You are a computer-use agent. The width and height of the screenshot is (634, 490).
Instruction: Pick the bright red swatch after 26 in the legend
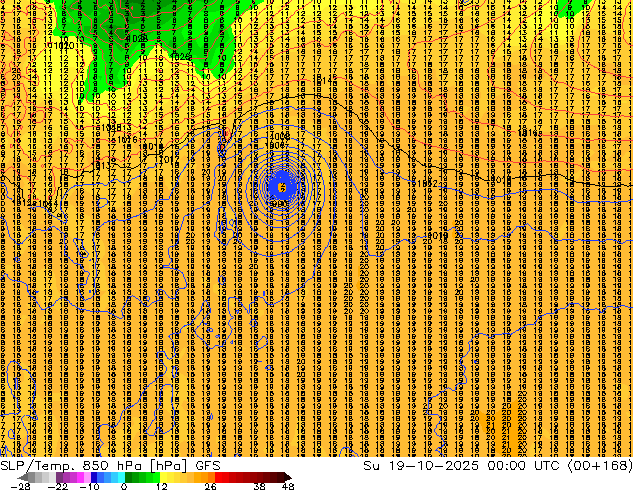point(218,477)
